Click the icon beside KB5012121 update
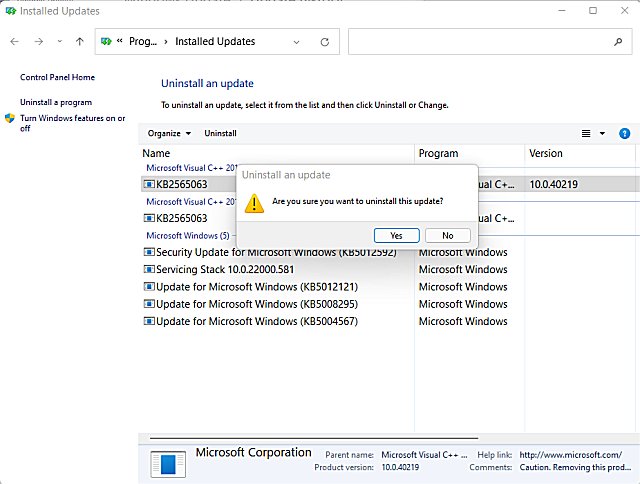Image resolution: width=640 pixels, height=484 pixels. (x=149, y=286)
